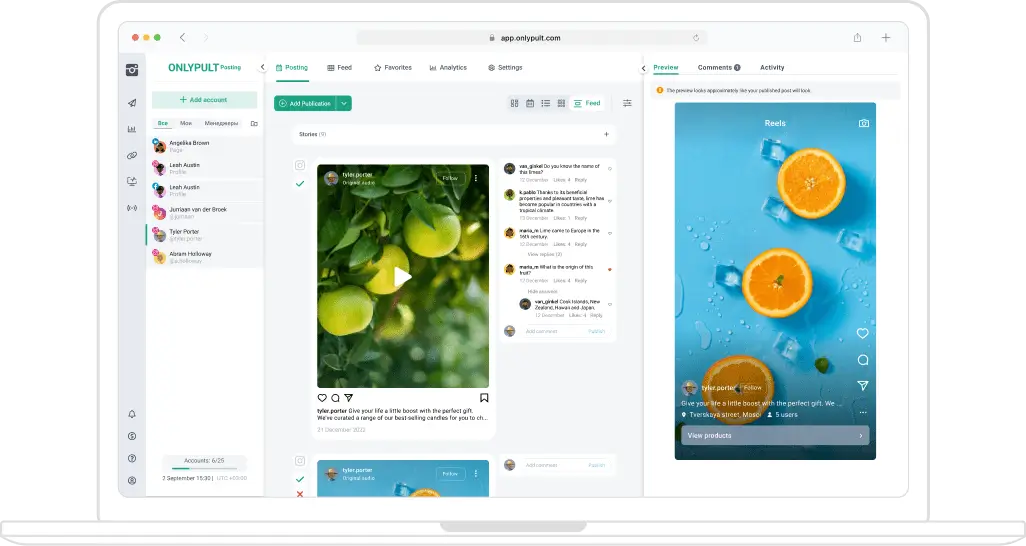Click the heart icon on Reels preview

point(862,333)
